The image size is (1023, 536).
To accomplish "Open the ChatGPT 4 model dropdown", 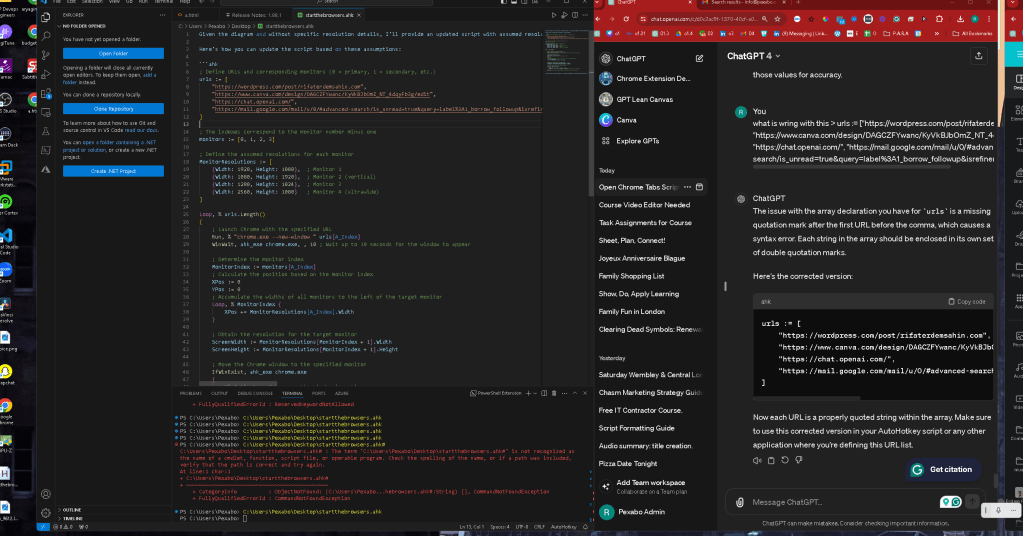I will (754, 56).
